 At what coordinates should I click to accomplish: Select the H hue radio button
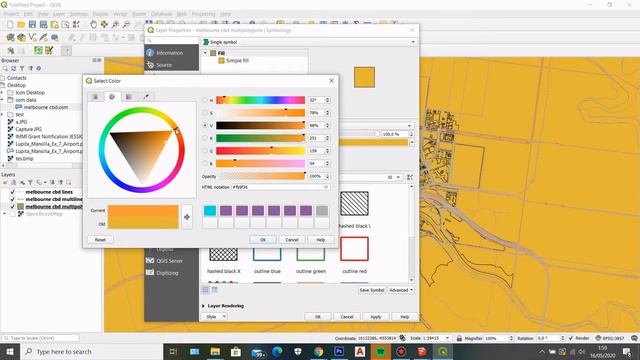click(205, 100)
